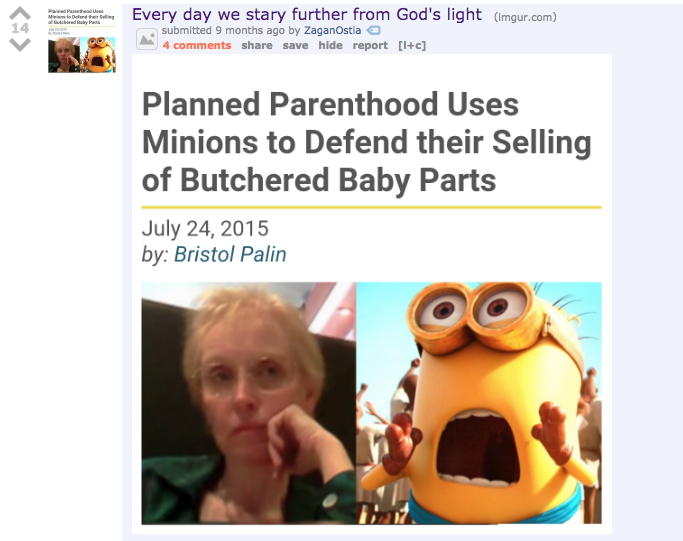This screenshot has width=683, height=541.
Task: Toggle the [l+c] option
Action: point(412,45)
